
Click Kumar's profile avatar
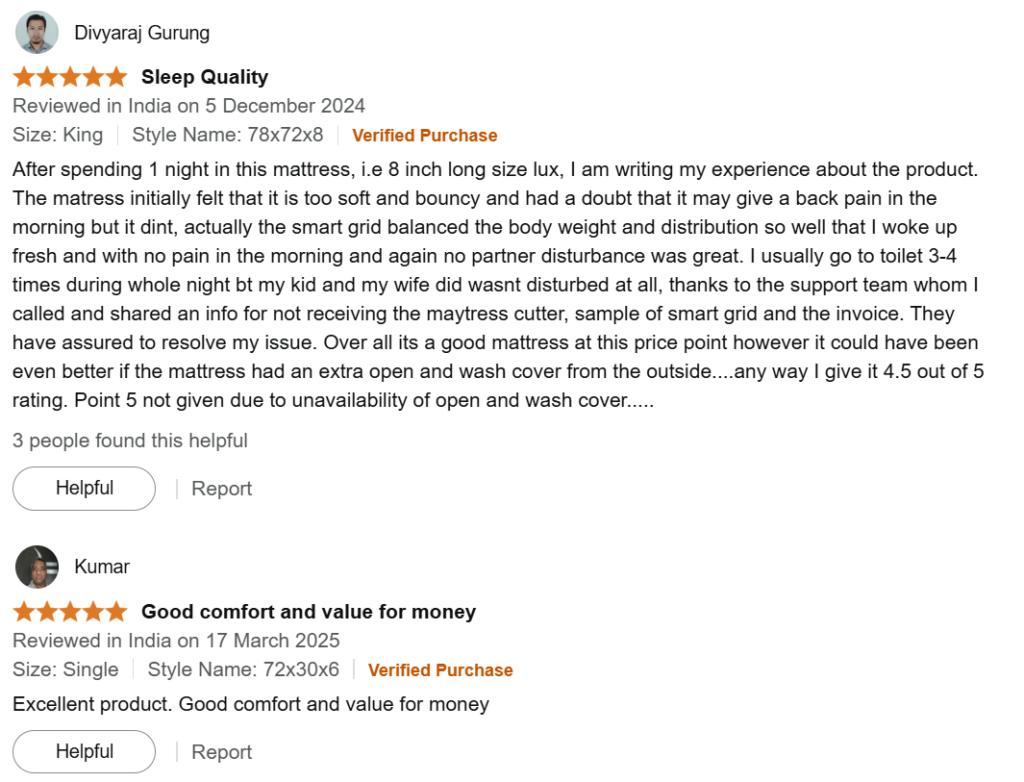37,567
